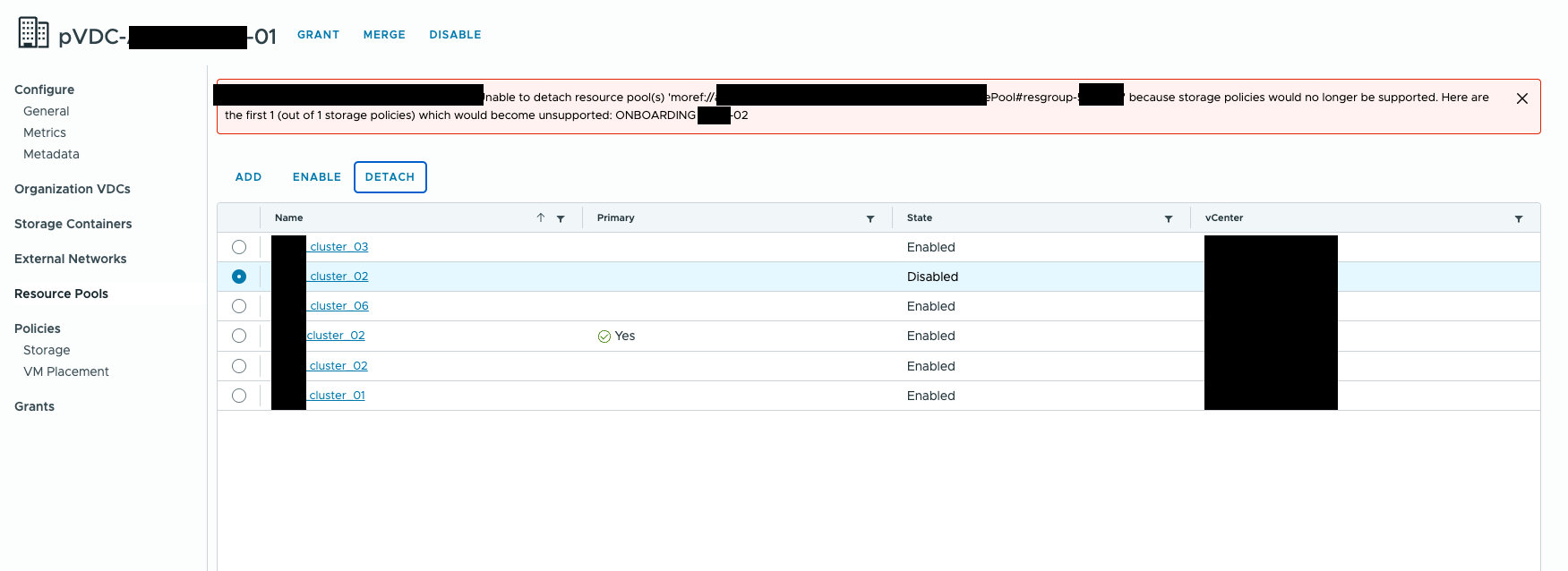Click the MERGE action at top

(384, 35)
